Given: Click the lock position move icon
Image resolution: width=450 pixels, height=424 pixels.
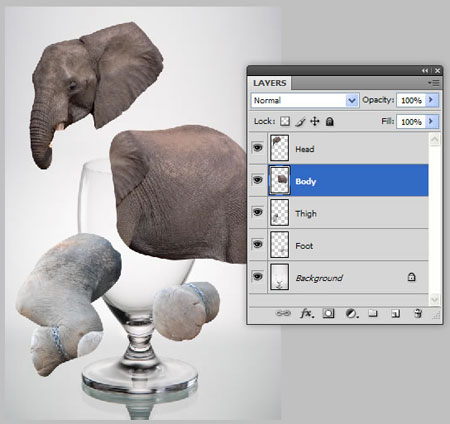Looking at the screenshot, I should coord(315,121).
